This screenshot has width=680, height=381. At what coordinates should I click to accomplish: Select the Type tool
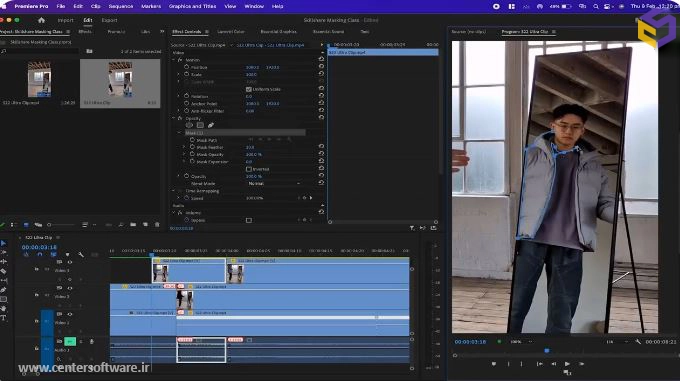click(3, 318)
